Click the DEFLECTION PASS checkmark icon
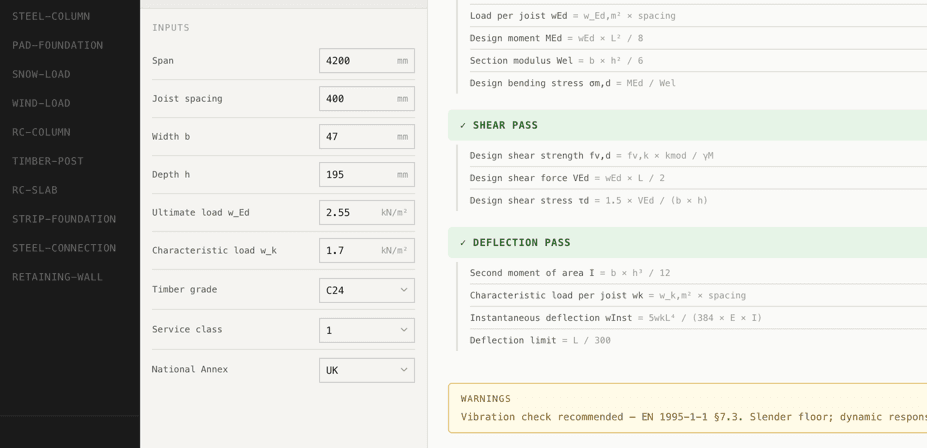The width and height of the screenshot is (927, 448). tap(463, 242)
